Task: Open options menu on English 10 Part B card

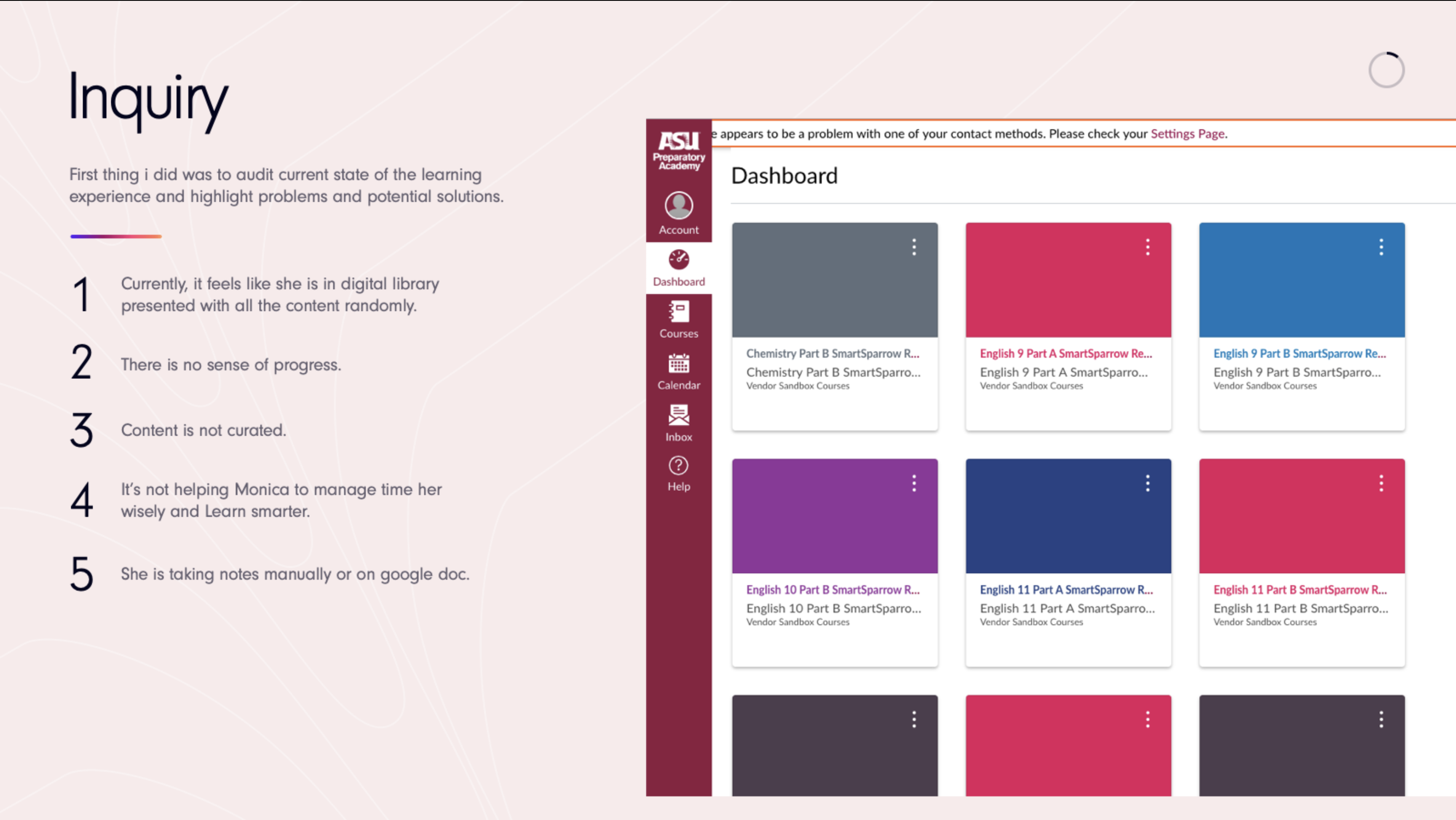Action: (x=914, y=483)
